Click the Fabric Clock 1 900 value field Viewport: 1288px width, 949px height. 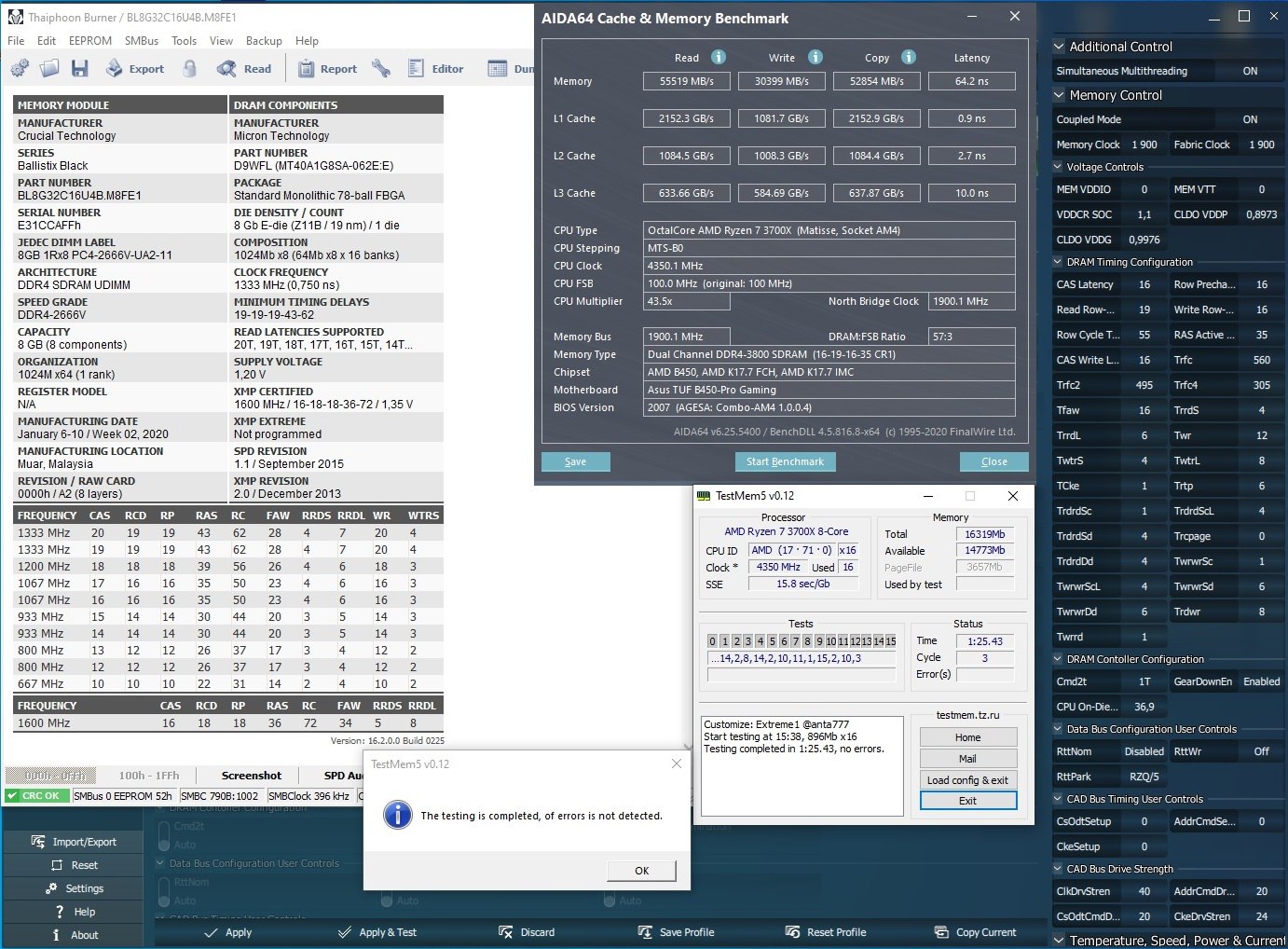1261,144
